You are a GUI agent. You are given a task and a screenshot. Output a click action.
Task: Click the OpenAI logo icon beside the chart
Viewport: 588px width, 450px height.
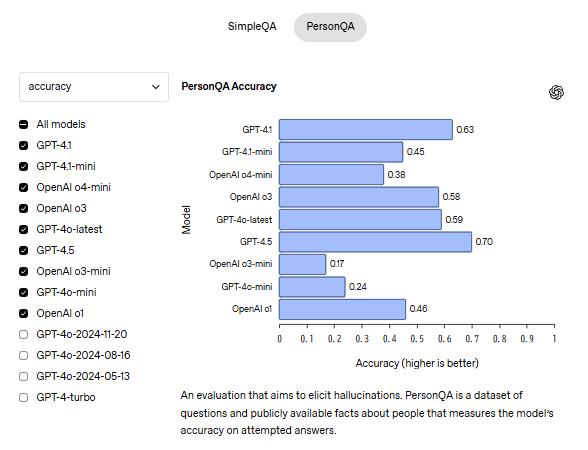click(556, 92)
